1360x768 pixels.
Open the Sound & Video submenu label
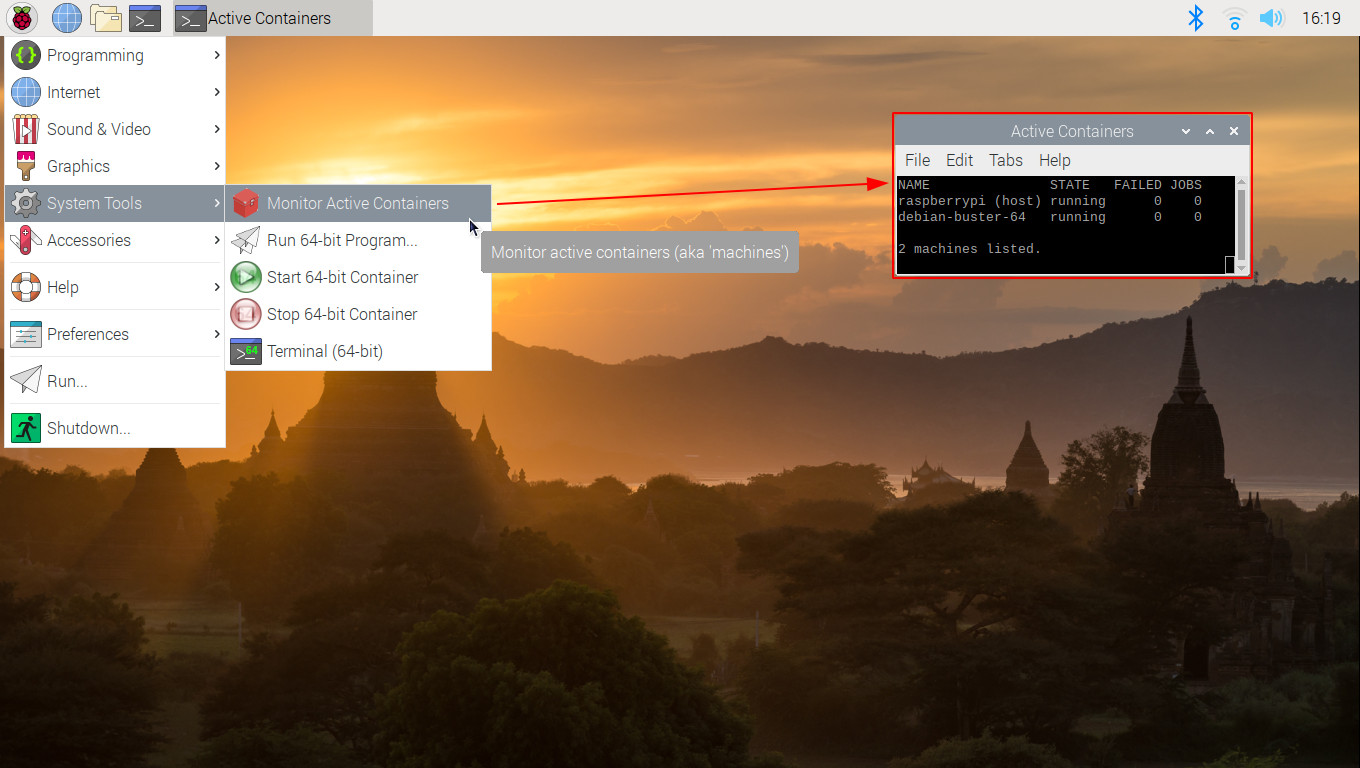coord(99,129)
